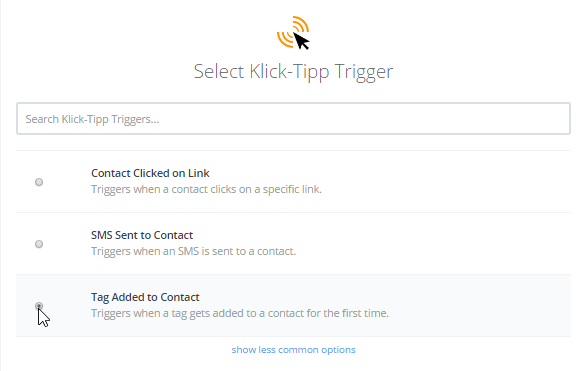Click the SMS Sent to Contact title

pyautogui.click(x=142, y=235)
